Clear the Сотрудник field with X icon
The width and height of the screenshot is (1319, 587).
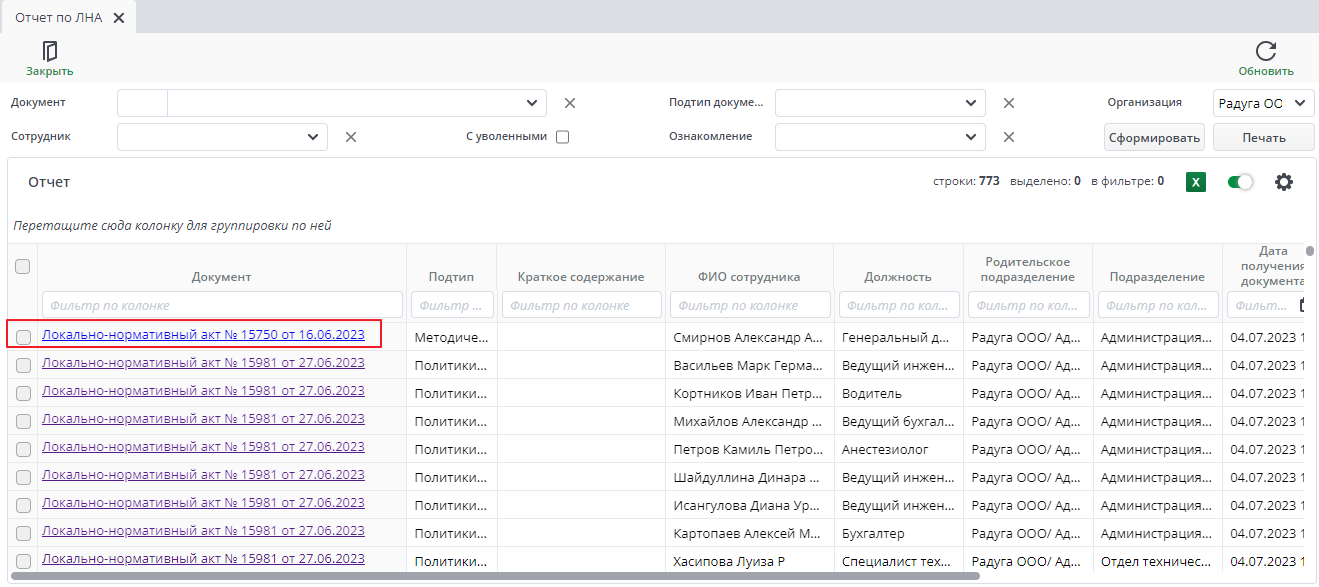351,137
